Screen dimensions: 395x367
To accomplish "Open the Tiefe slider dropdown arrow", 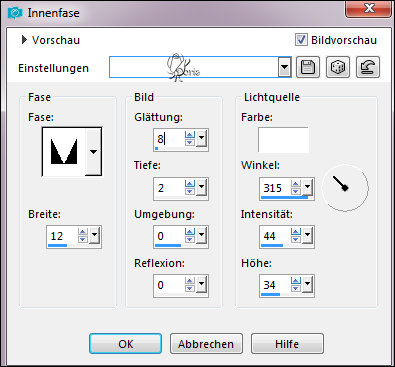I will point(201,187).
